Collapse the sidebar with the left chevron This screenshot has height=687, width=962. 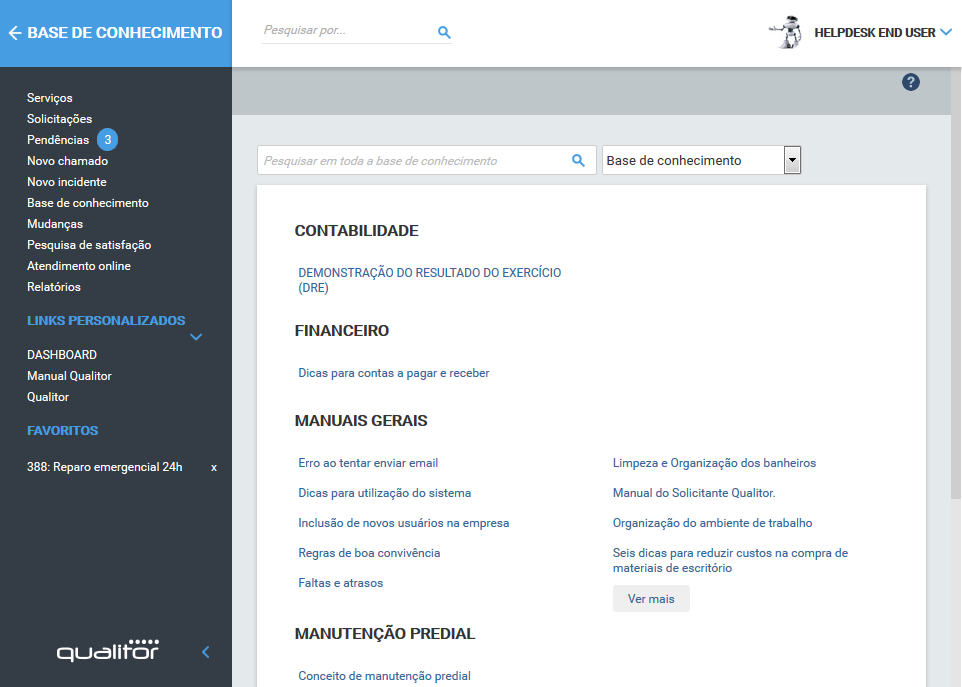206,652
